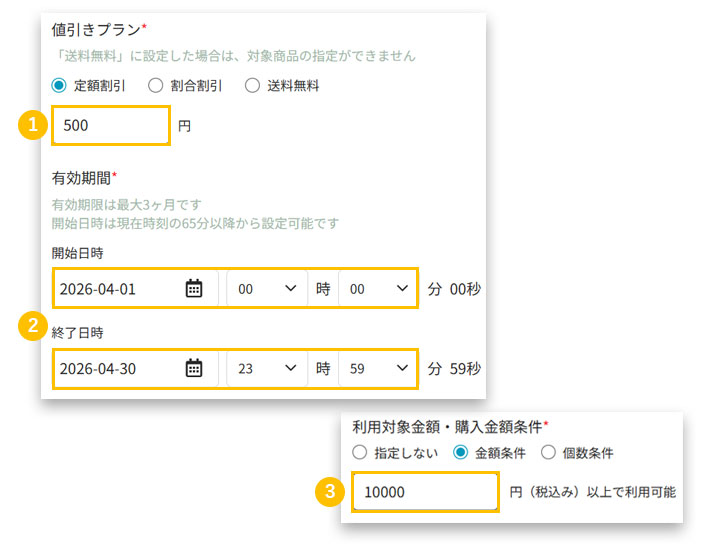Click the yellow step 3 badge

tap(326, 492)
